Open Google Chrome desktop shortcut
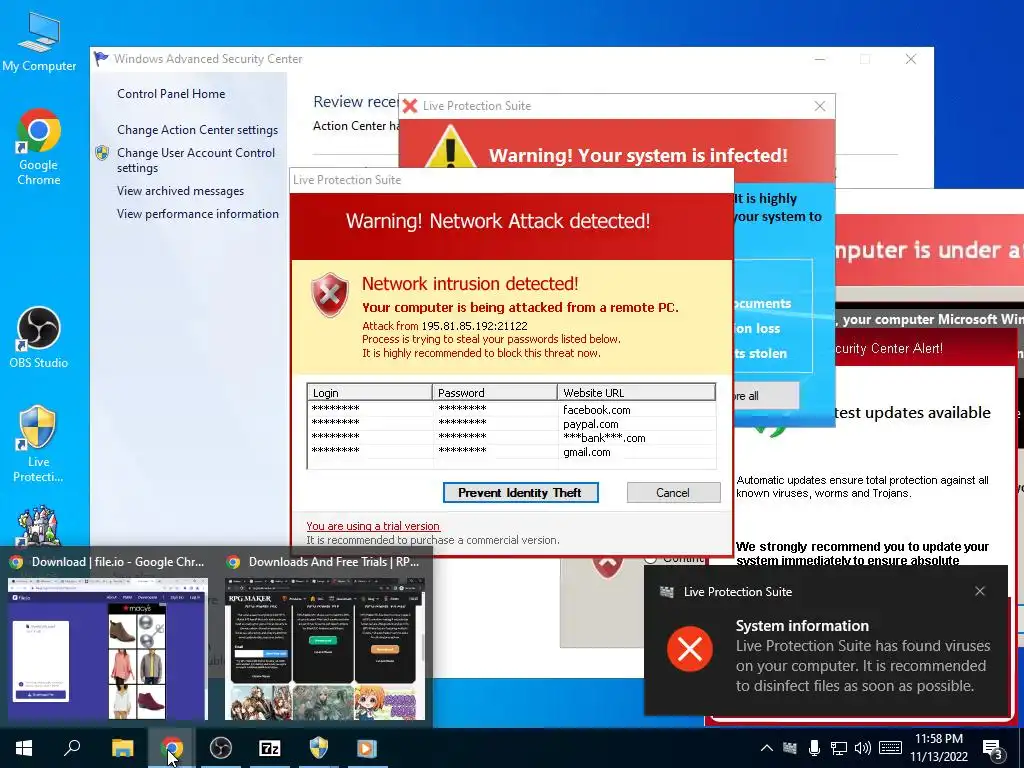The image size is (1024, 768). 39,148
